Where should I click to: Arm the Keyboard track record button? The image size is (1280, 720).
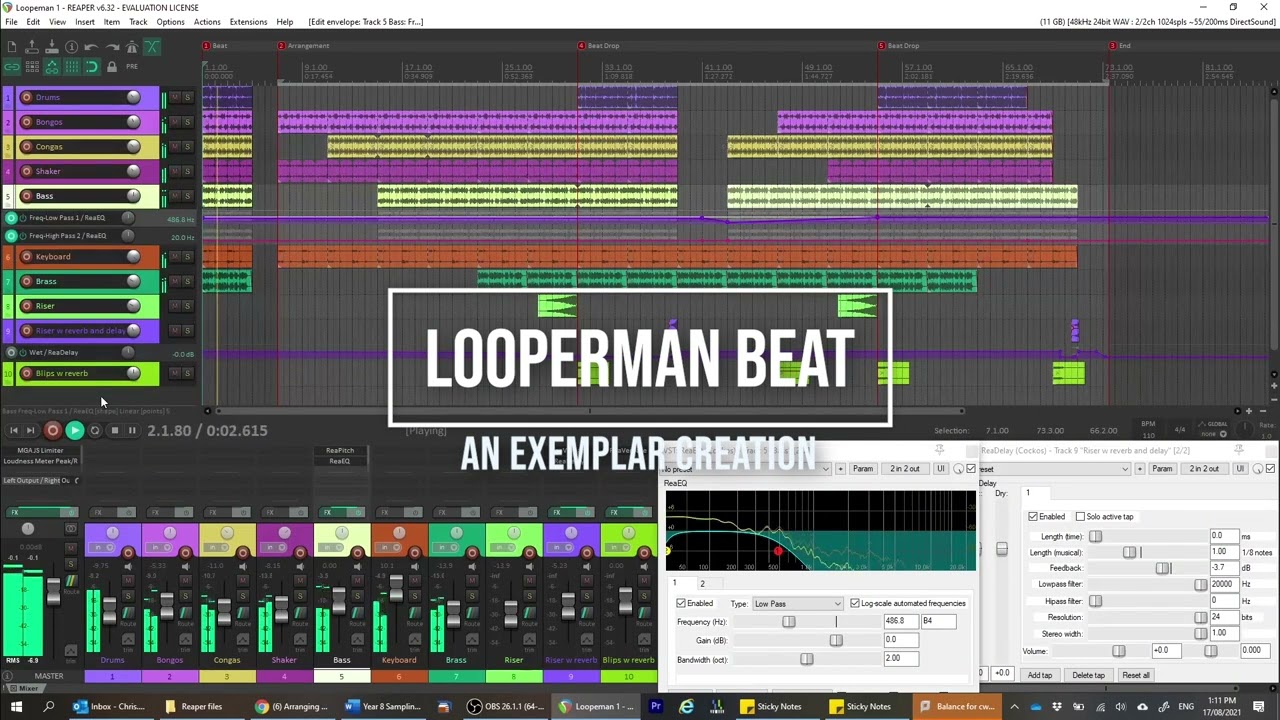[x=26, y=256]
